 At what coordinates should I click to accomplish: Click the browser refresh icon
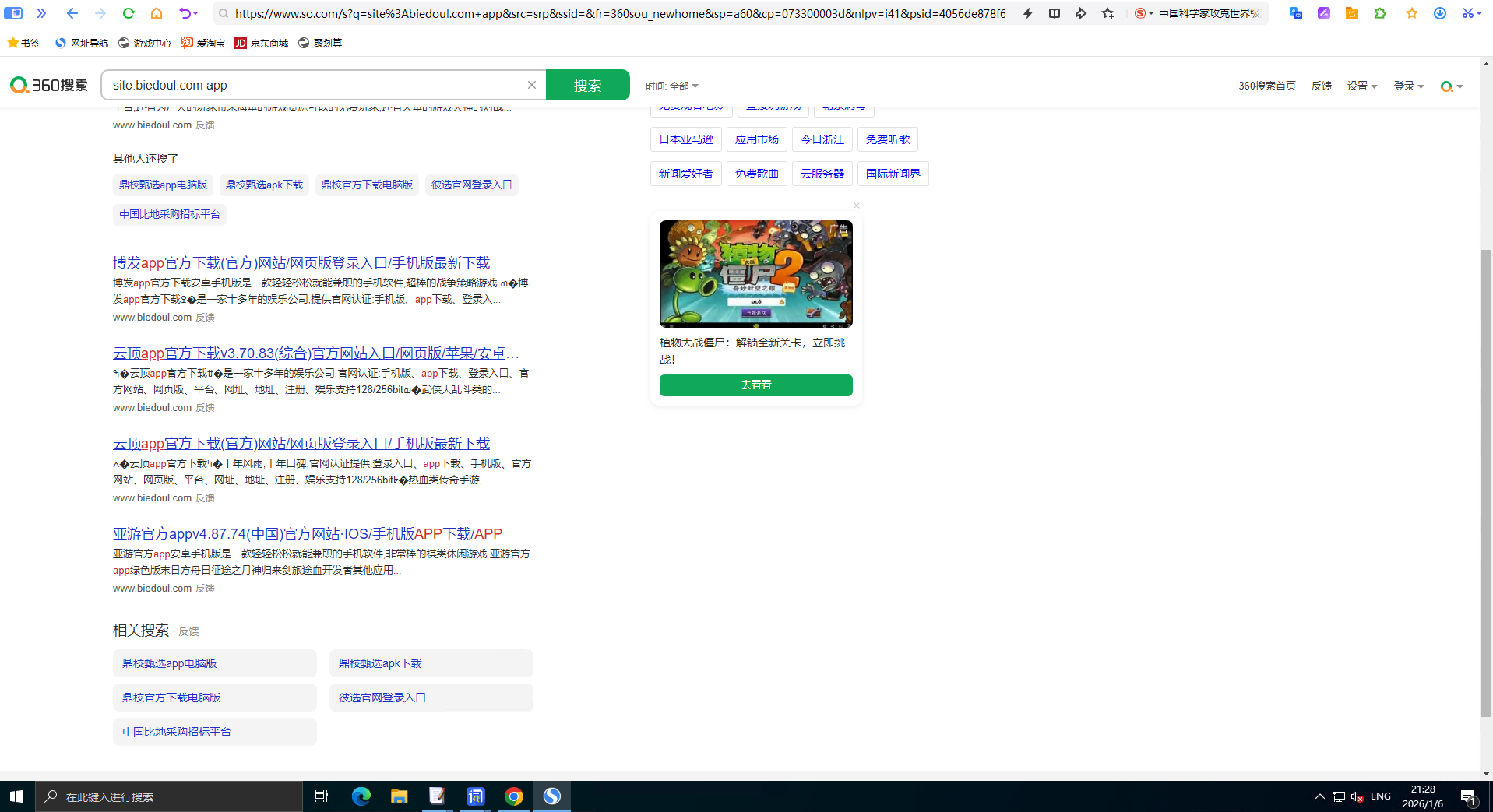click(x=129, y=13)
